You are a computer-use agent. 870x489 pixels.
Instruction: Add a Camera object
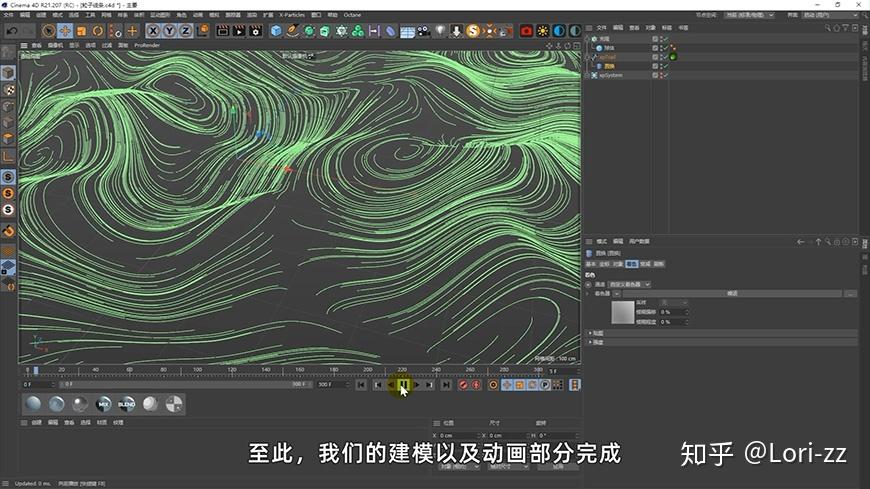point(423,31)
